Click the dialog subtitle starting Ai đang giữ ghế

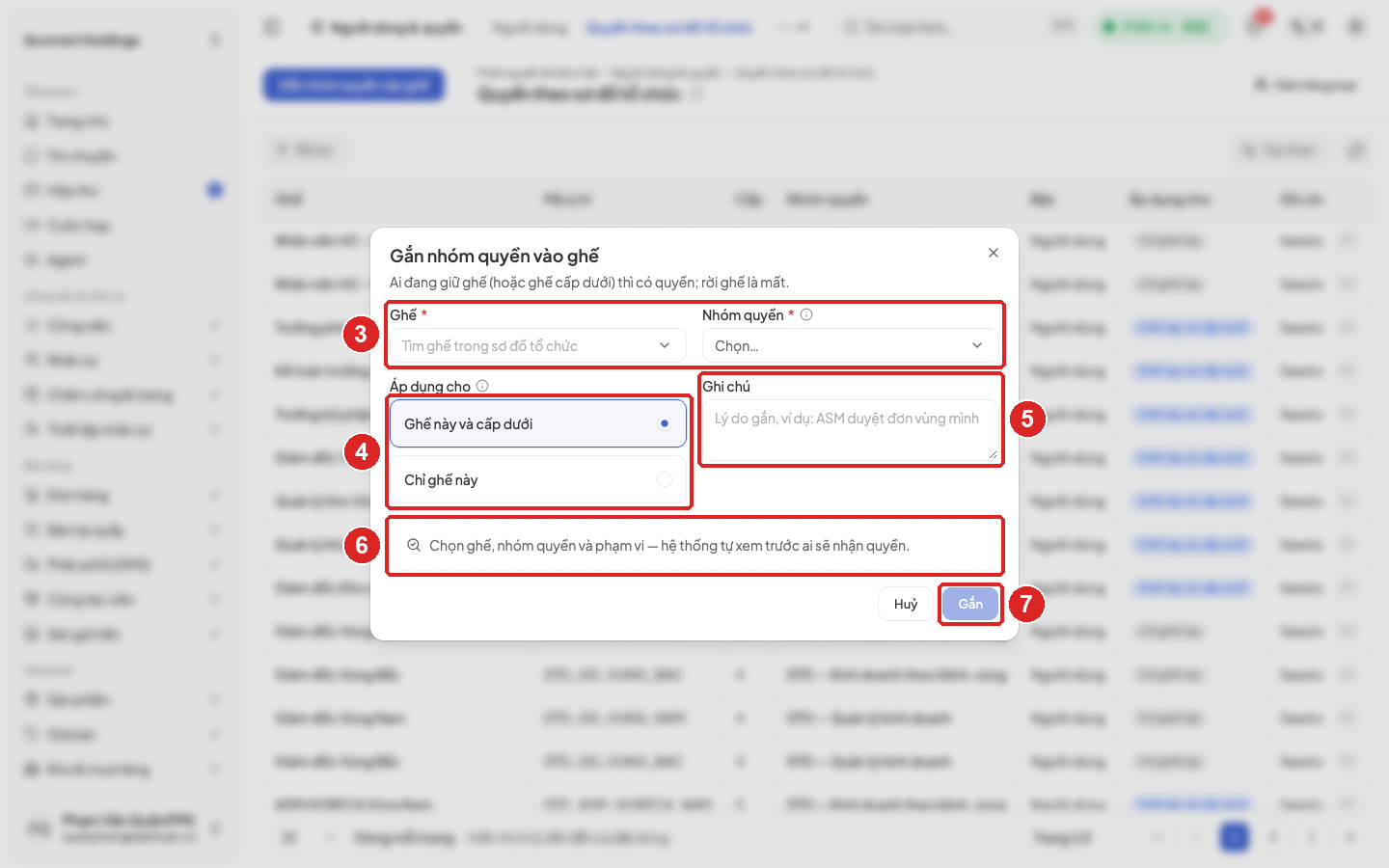point(589,283)
